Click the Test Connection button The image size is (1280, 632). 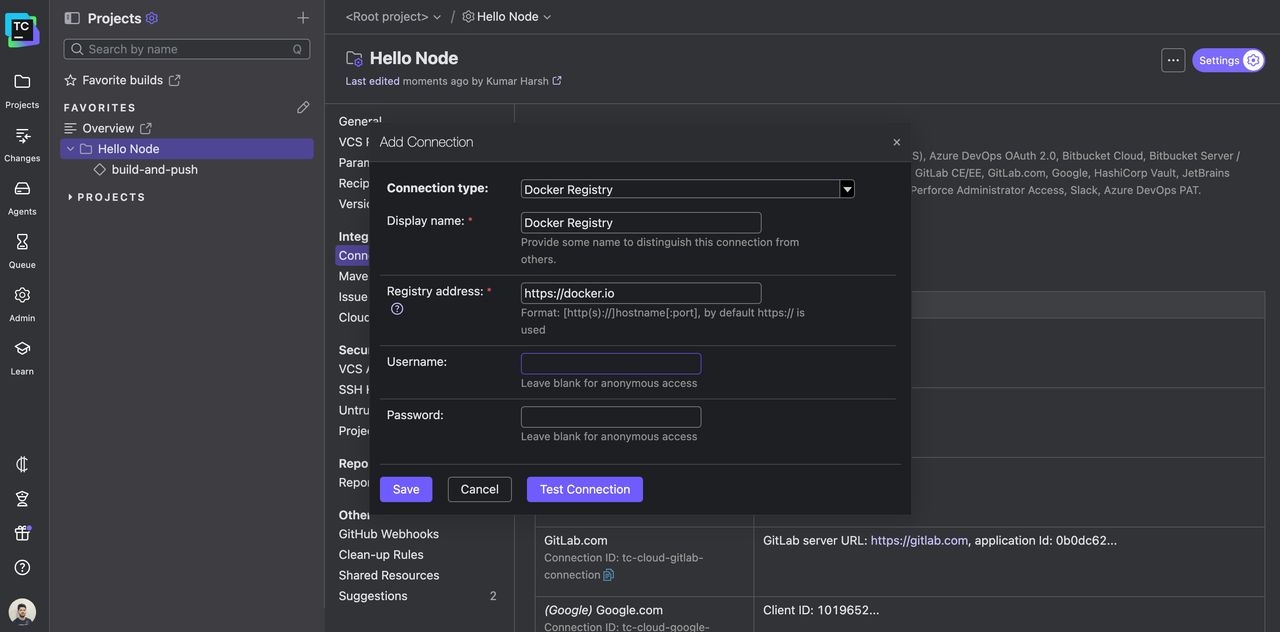(584, 489)
